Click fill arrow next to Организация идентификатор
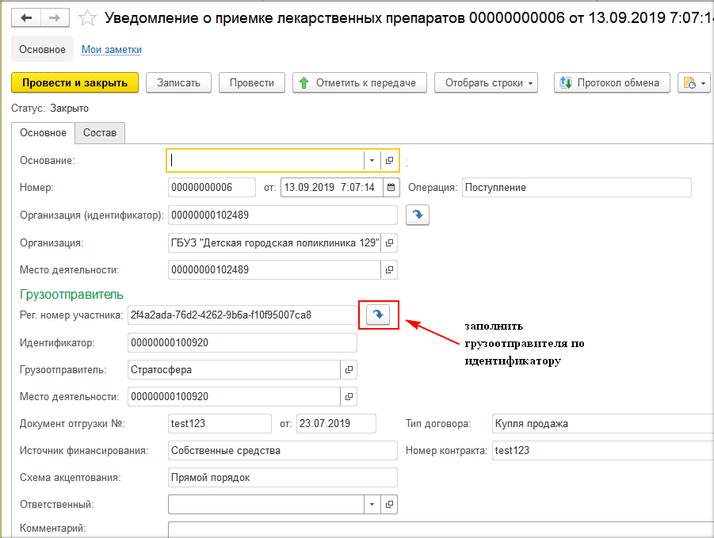The height and width of the screenshot is (538, 714). (418, 215)
